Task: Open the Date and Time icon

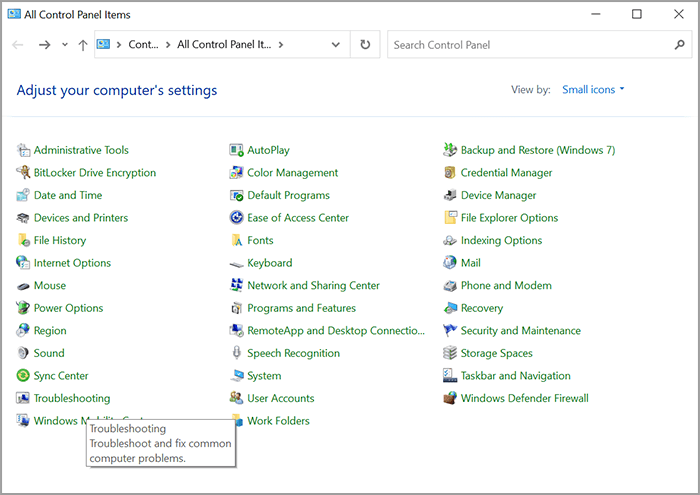Action: (x=23, y=195)
